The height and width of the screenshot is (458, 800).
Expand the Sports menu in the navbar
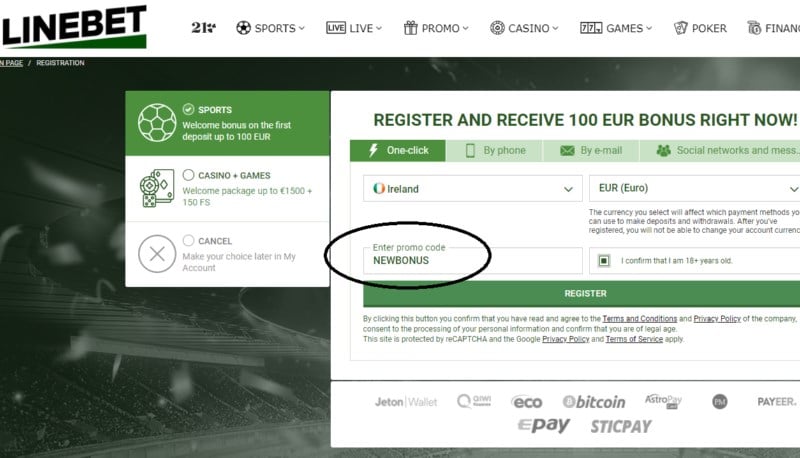[270, 28]
